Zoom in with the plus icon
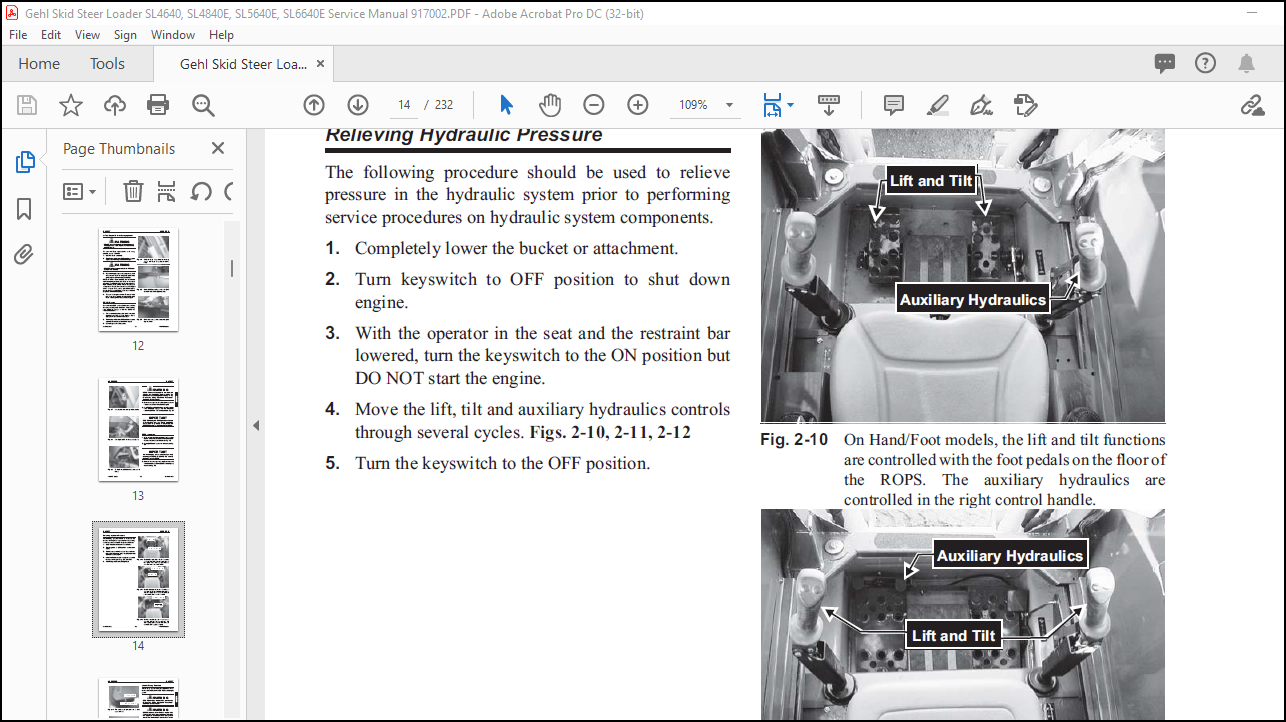The height and width of the screenshot is (722, 1286). (638, 105)
